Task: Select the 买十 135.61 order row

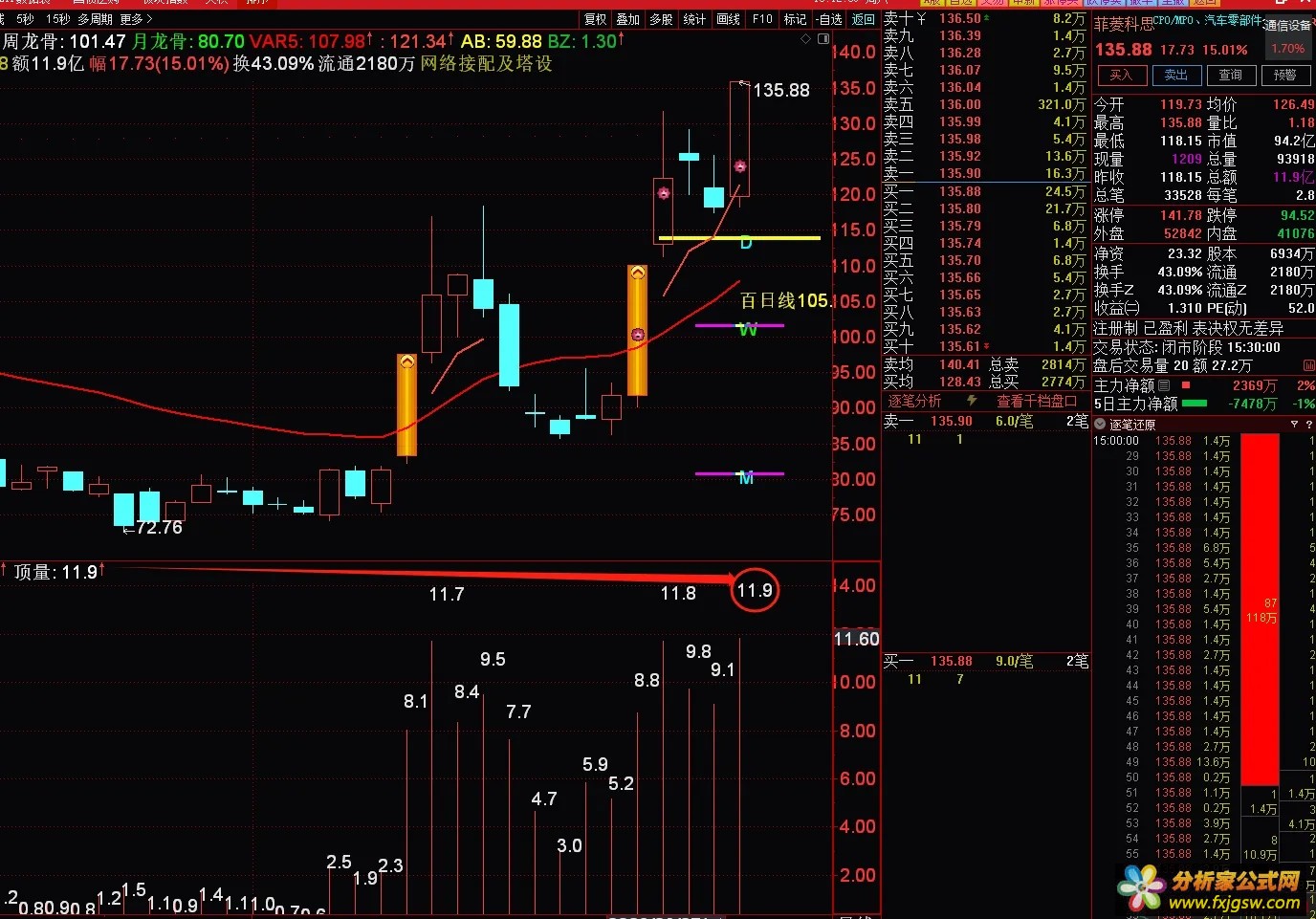Action: click(985, 346)
